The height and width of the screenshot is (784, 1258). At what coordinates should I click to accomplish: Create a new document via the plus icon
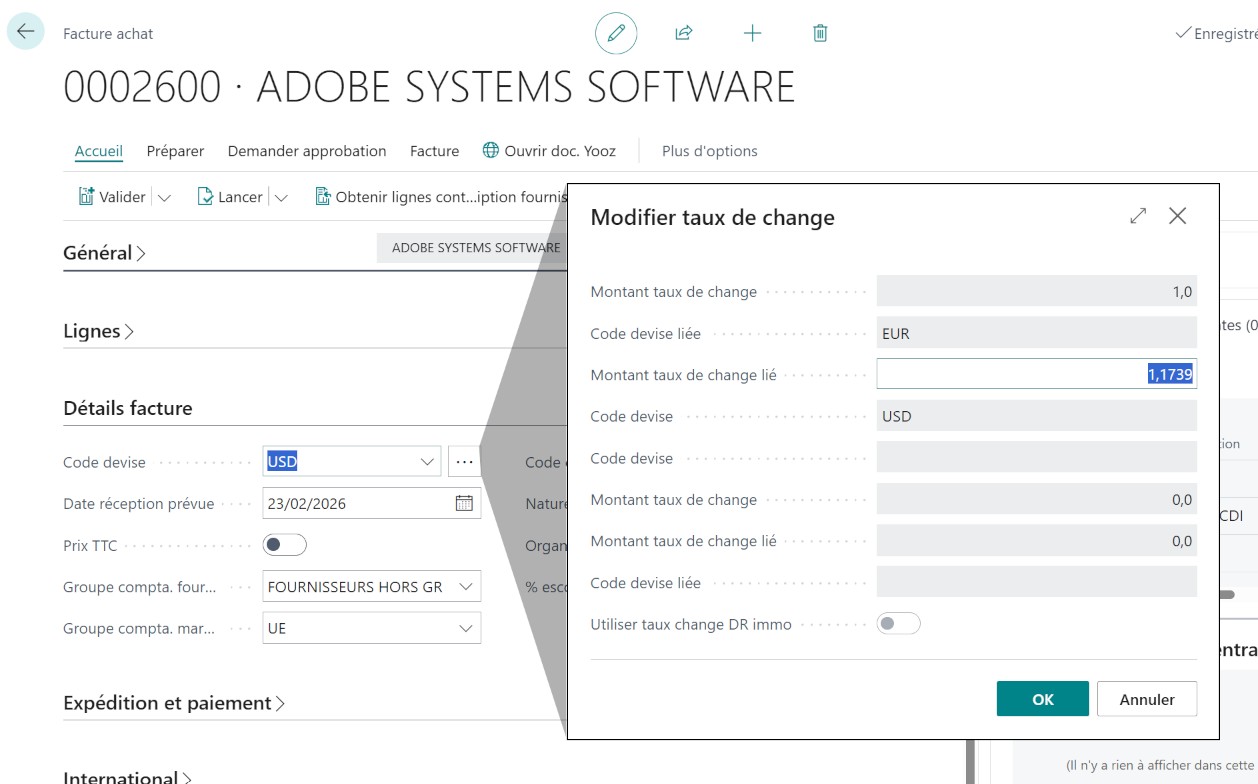click(x=751, y=33)
